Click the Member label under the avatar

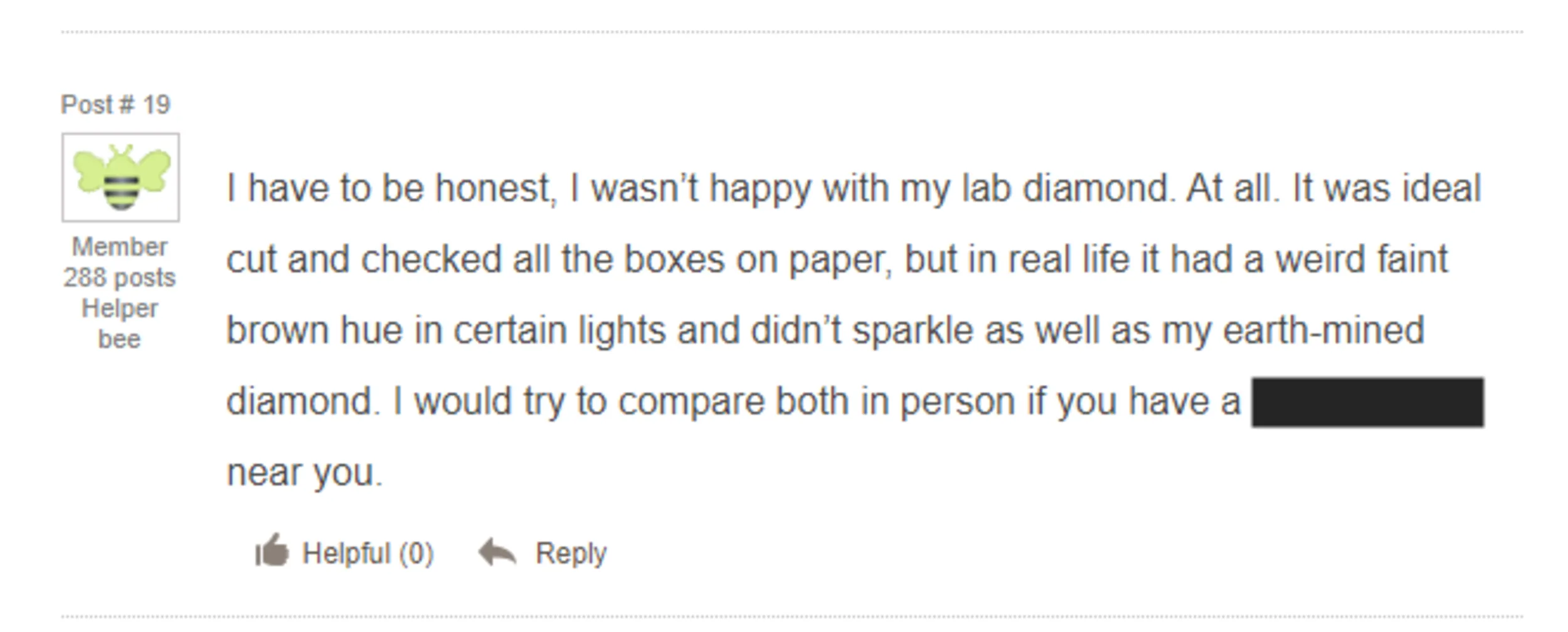119,246
